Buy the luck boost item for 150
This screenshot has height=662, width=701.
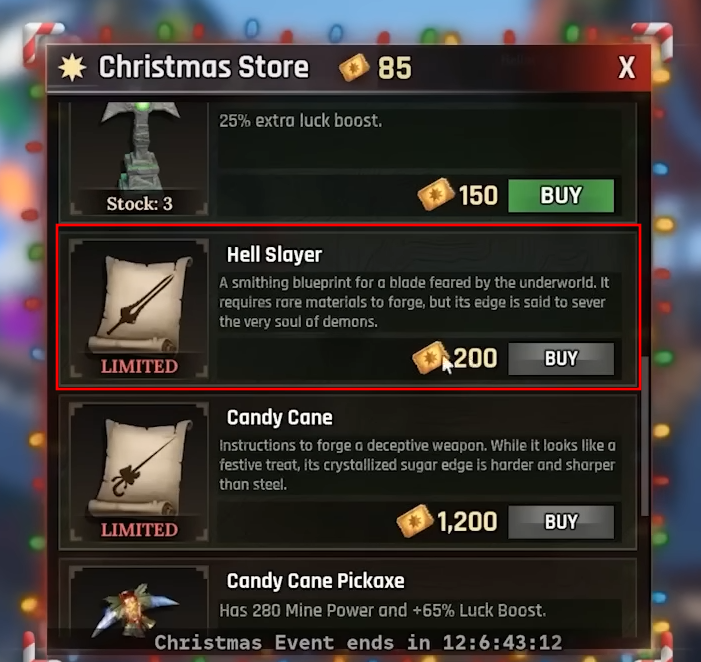click(x=561, y=195)
